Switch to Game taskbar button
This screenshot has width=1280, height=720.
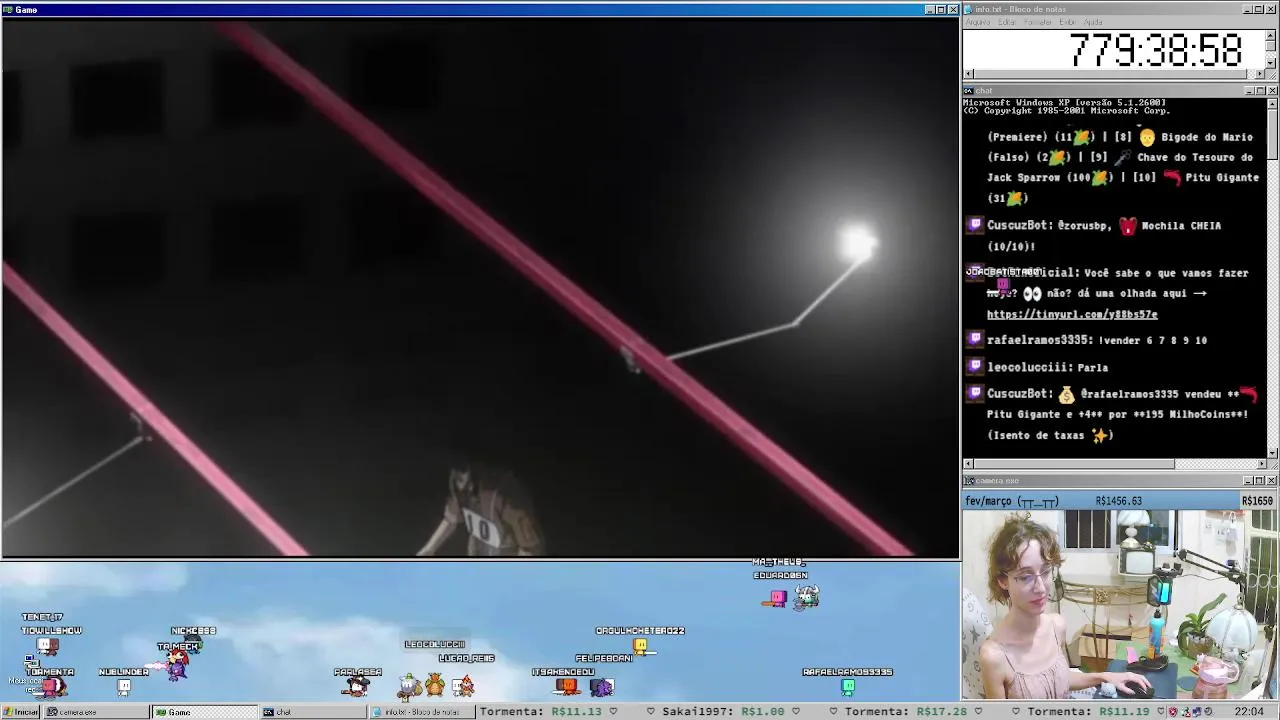click(x=204, y=712)
